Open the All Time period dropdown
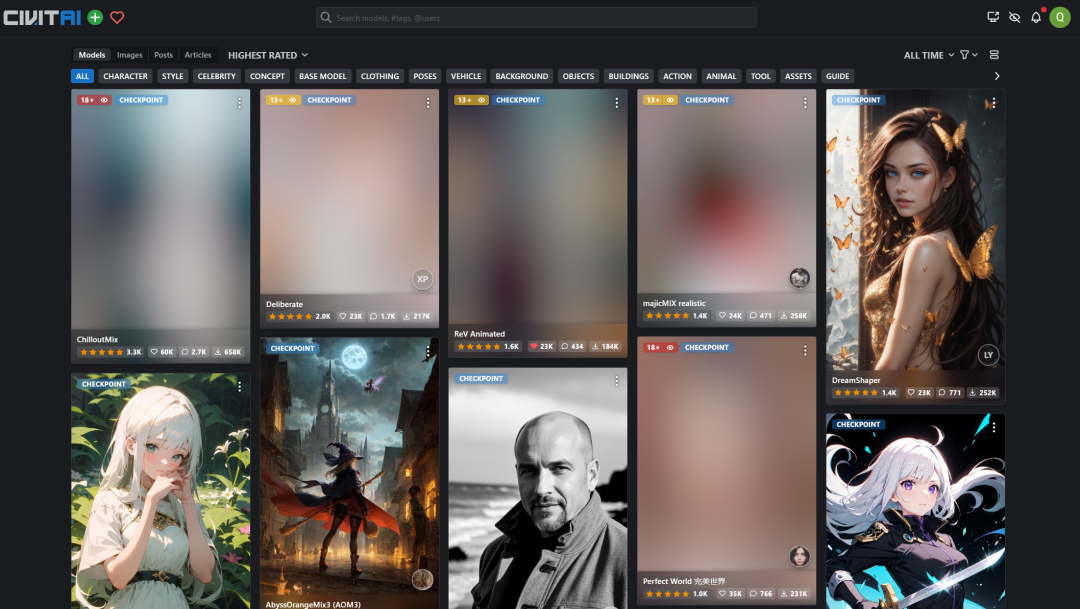The width and height of the screenshot is (1080, 609). click(x=929, y=55)
